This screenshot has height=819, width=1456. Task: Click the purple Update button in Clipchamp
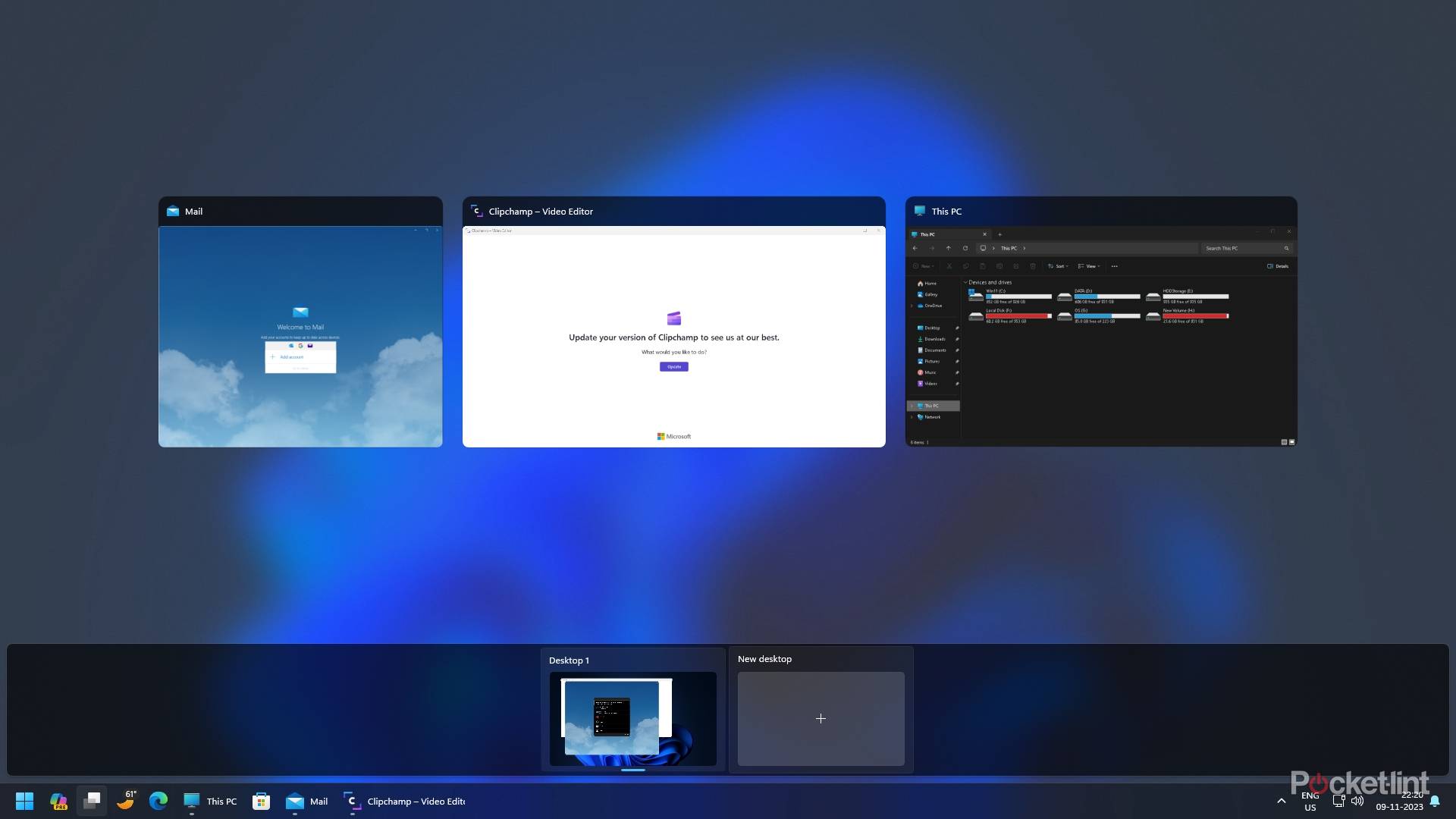pyautogui.click(x=674, y=366)
